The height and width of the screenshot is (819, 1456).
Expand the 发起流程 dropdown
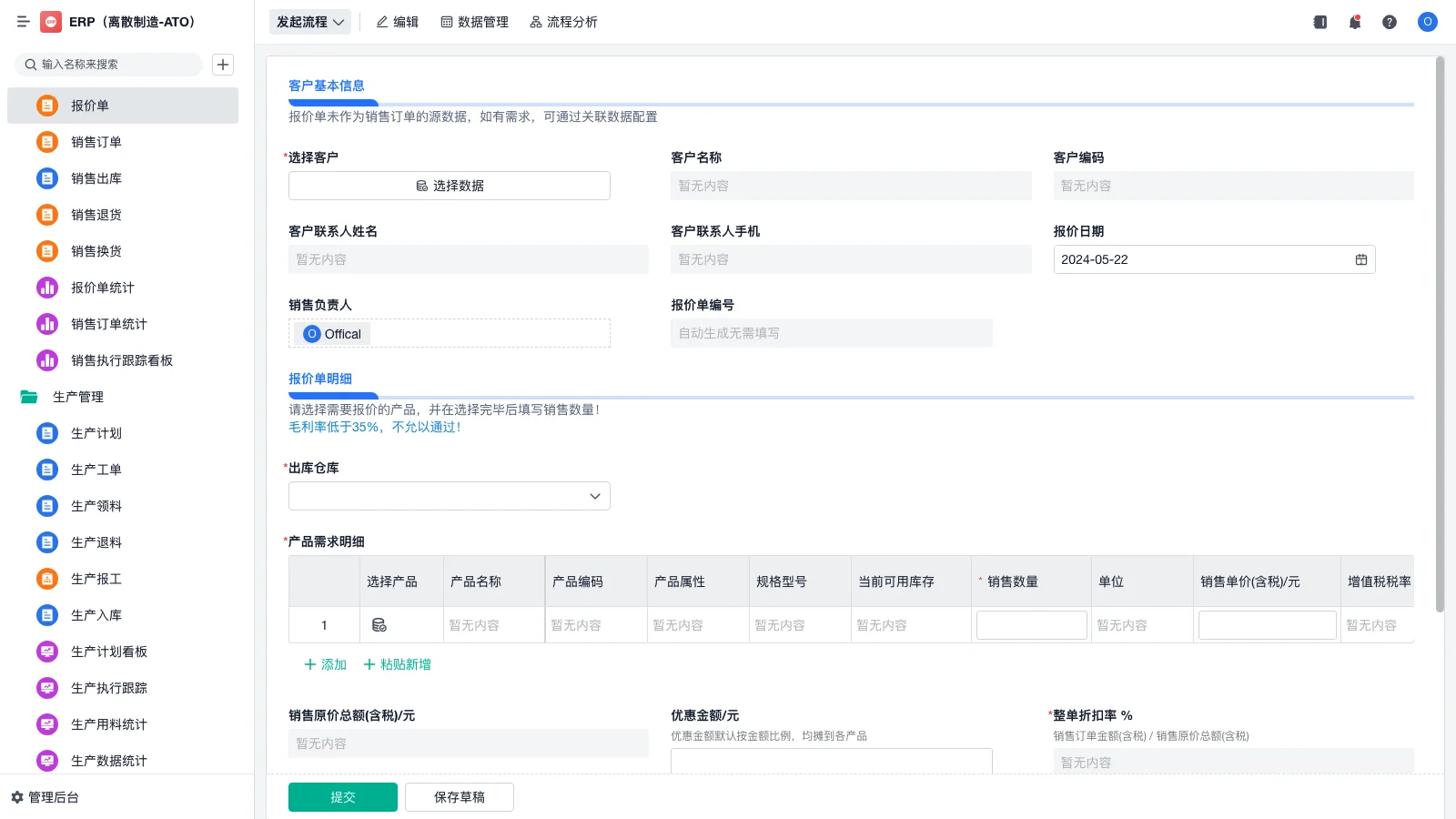click(x=310, y=22)
